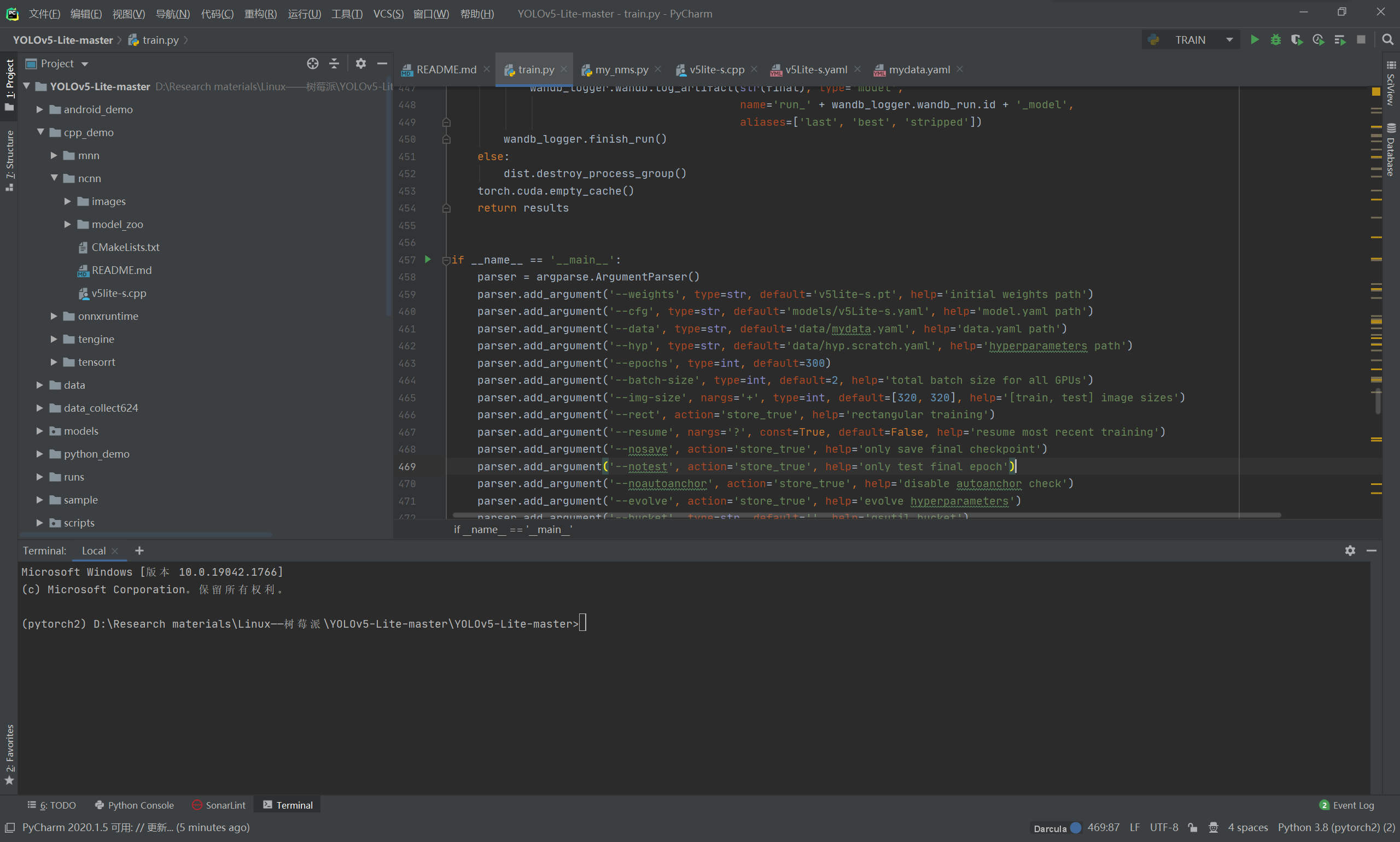Expand the models folder
Viewport: 1400px width, 842px height.
pos(40,431)
